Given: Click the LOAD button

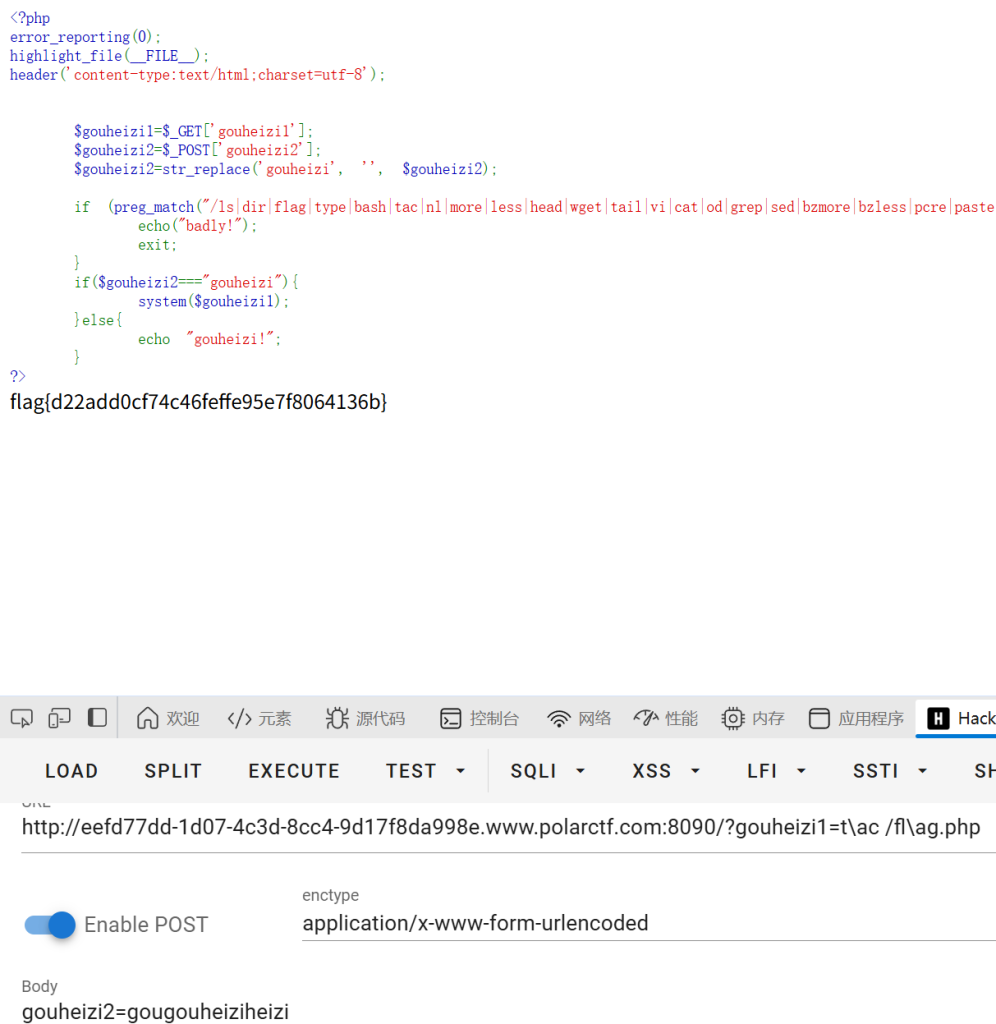Looking at the screenshot, I should coord(71,771).
